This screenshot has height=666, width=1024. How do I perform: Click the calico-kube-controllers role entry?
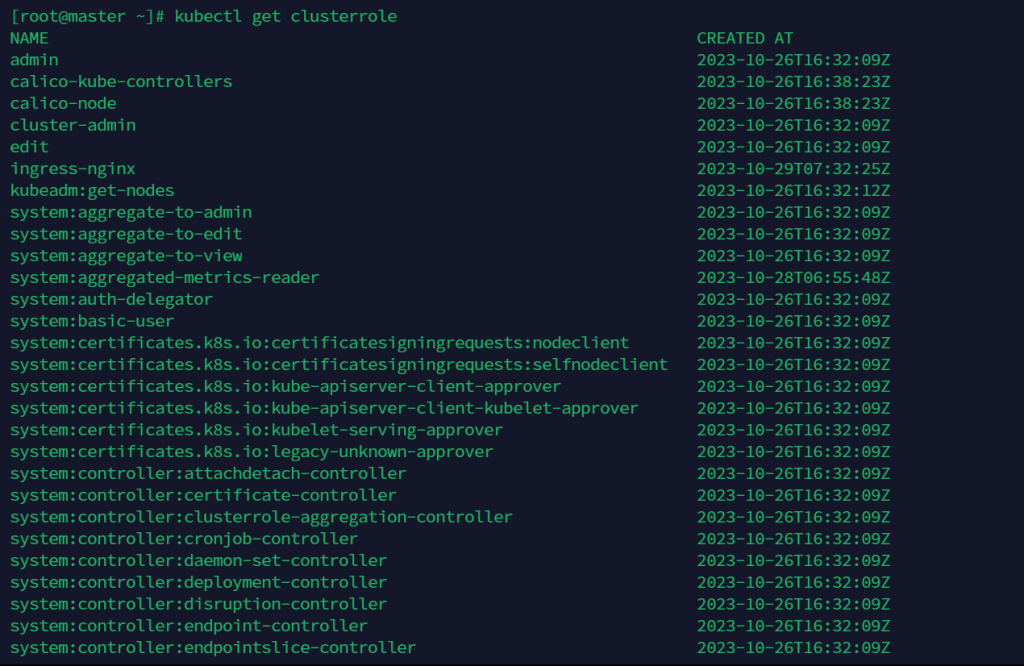(121, 82)
